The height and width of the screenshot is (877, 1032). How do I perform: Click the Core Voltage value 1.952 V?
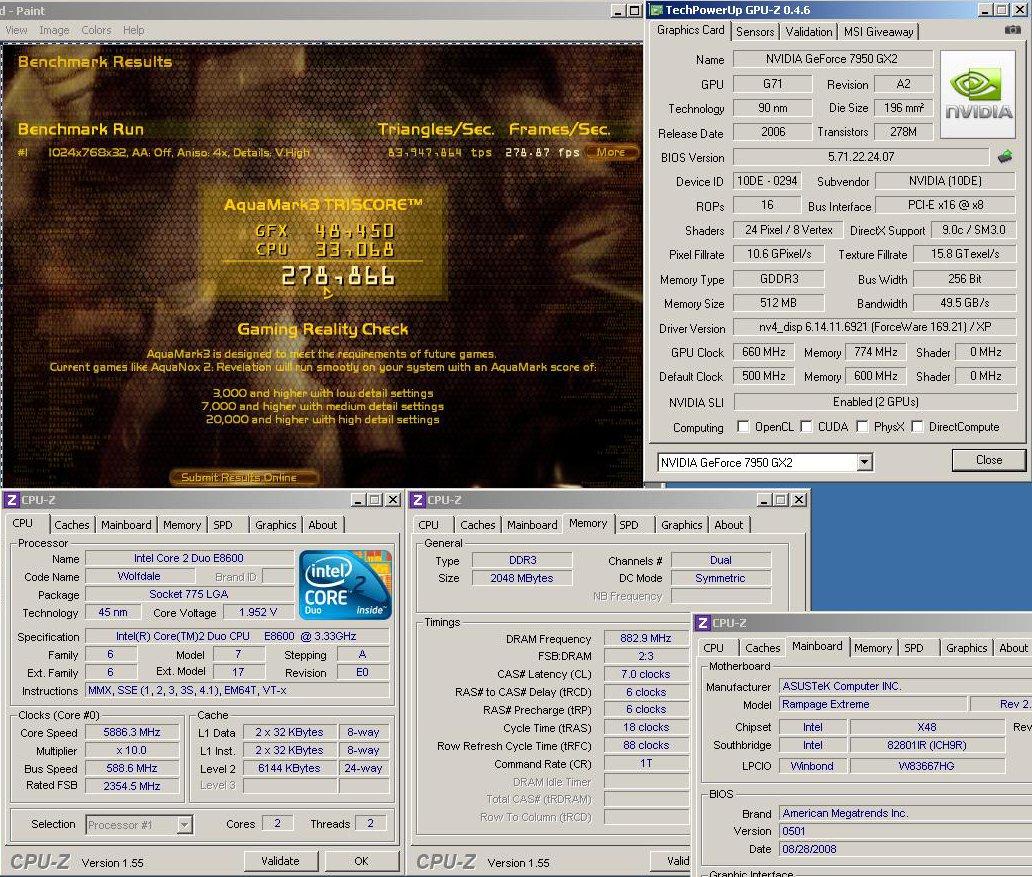point(257,612)
